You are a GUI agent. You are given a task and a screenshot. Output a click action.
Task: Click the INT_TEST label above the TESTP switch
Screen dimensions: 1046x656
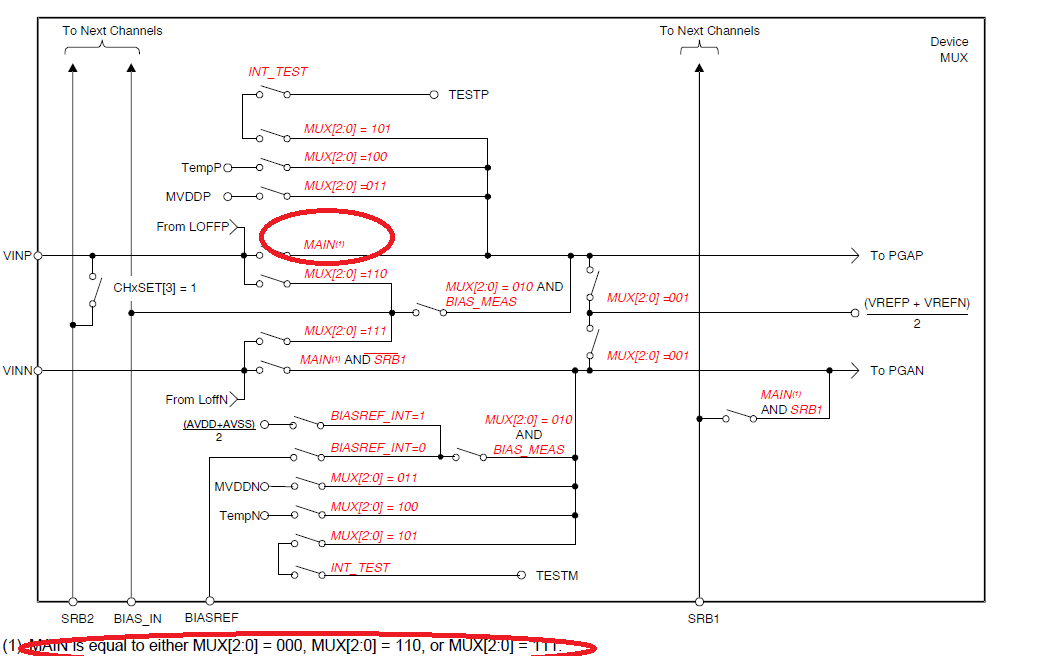click(278, 71)
